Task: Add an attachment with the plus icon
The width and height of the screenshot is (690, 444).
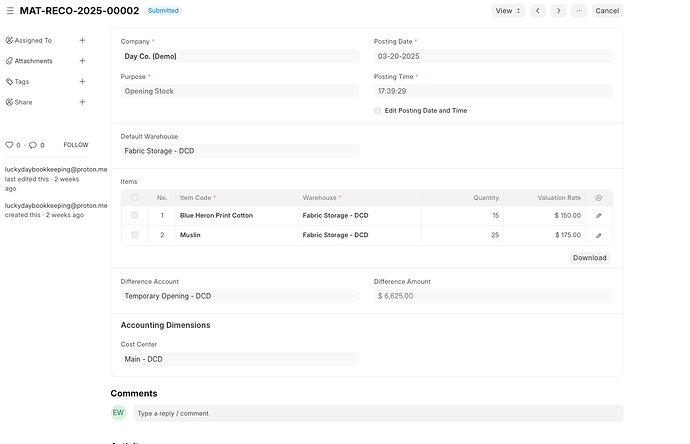Action: pos(82,61)
